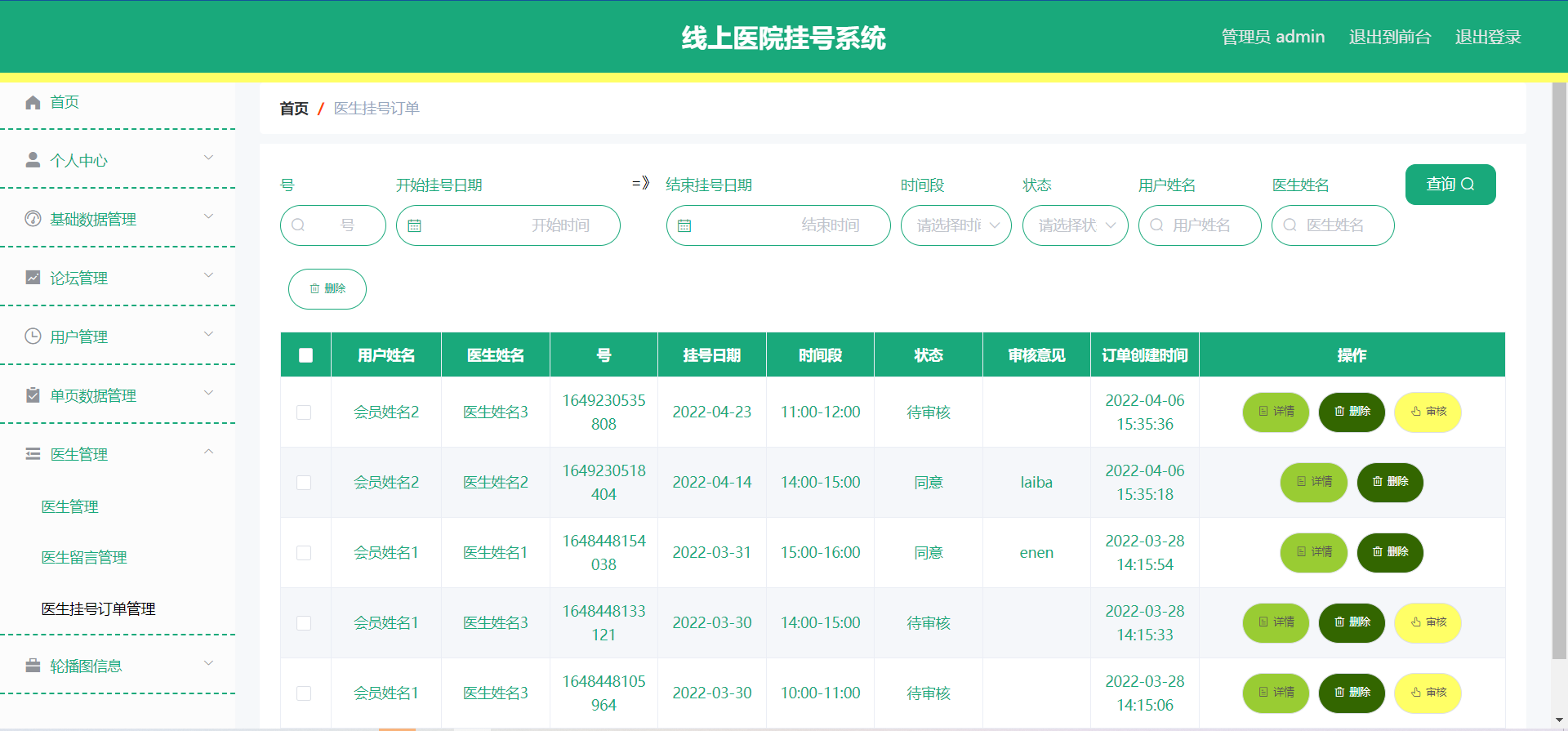
Task: Open the 医生留言管理 submenu item
Action: coord(84,558)
